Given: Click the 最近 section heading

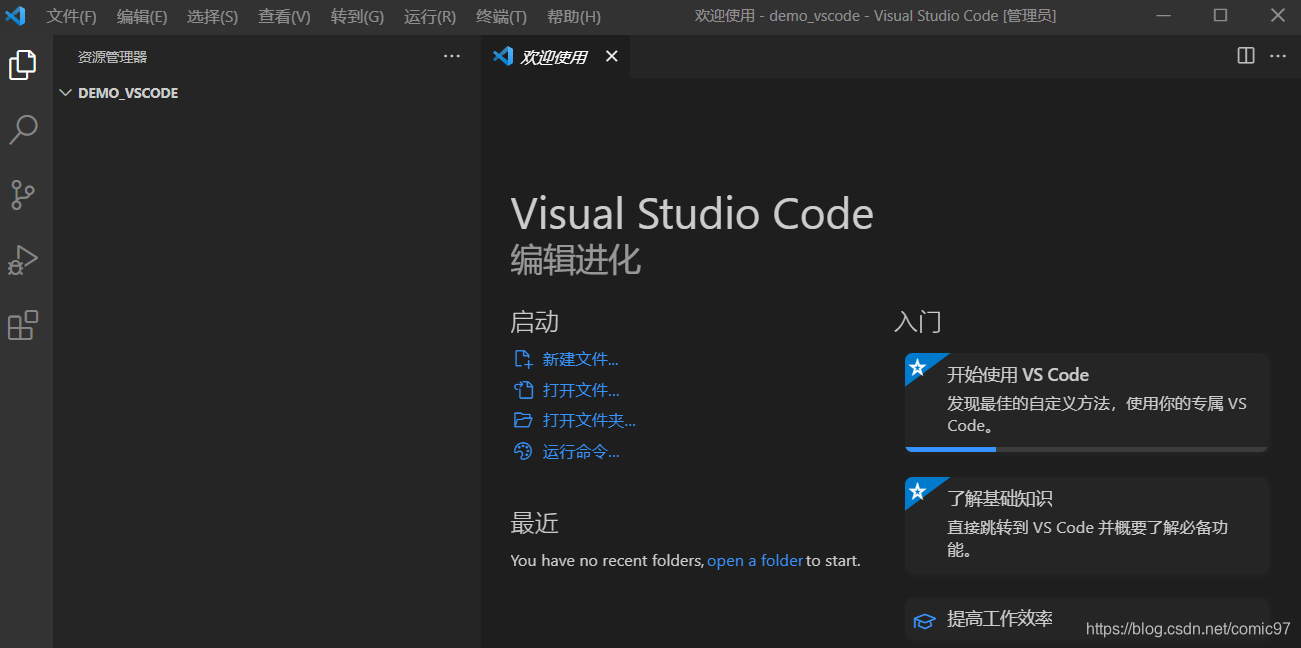Looking at the screenshot, I should tap(535, 523).
